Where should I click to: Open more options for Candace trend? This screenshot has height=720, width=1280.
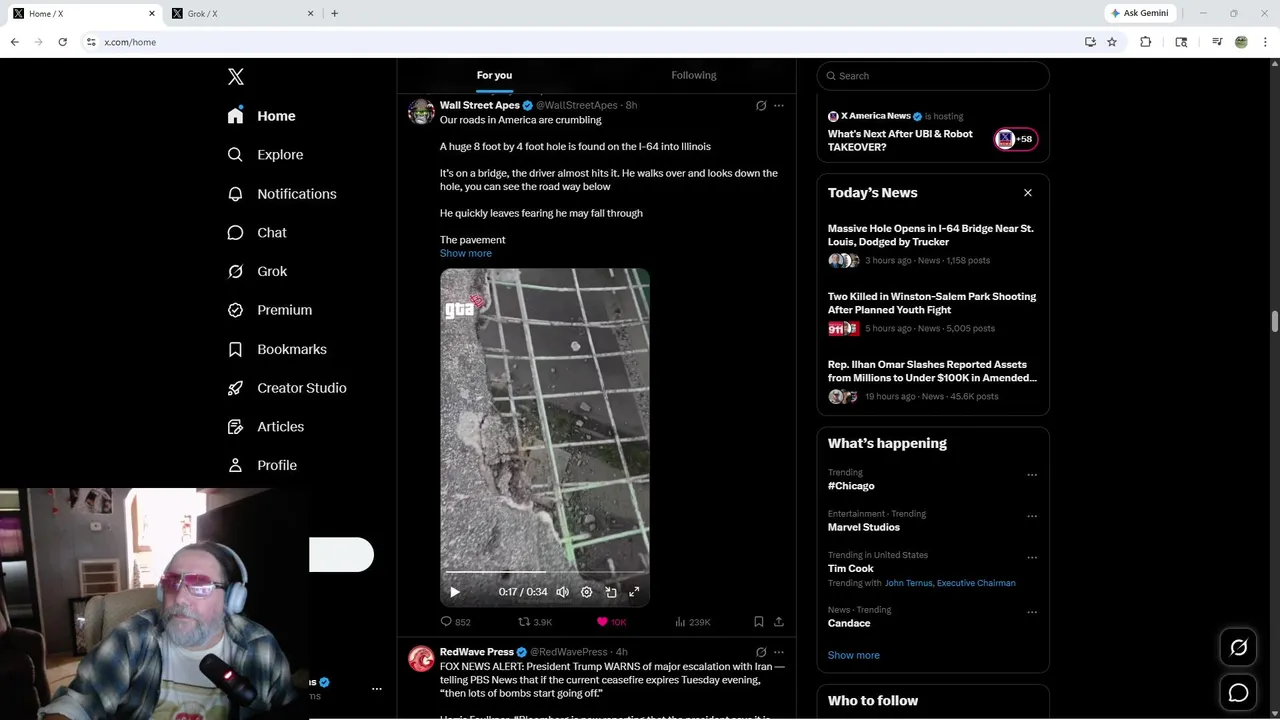pyautogui.click(x=1032, y=612)
